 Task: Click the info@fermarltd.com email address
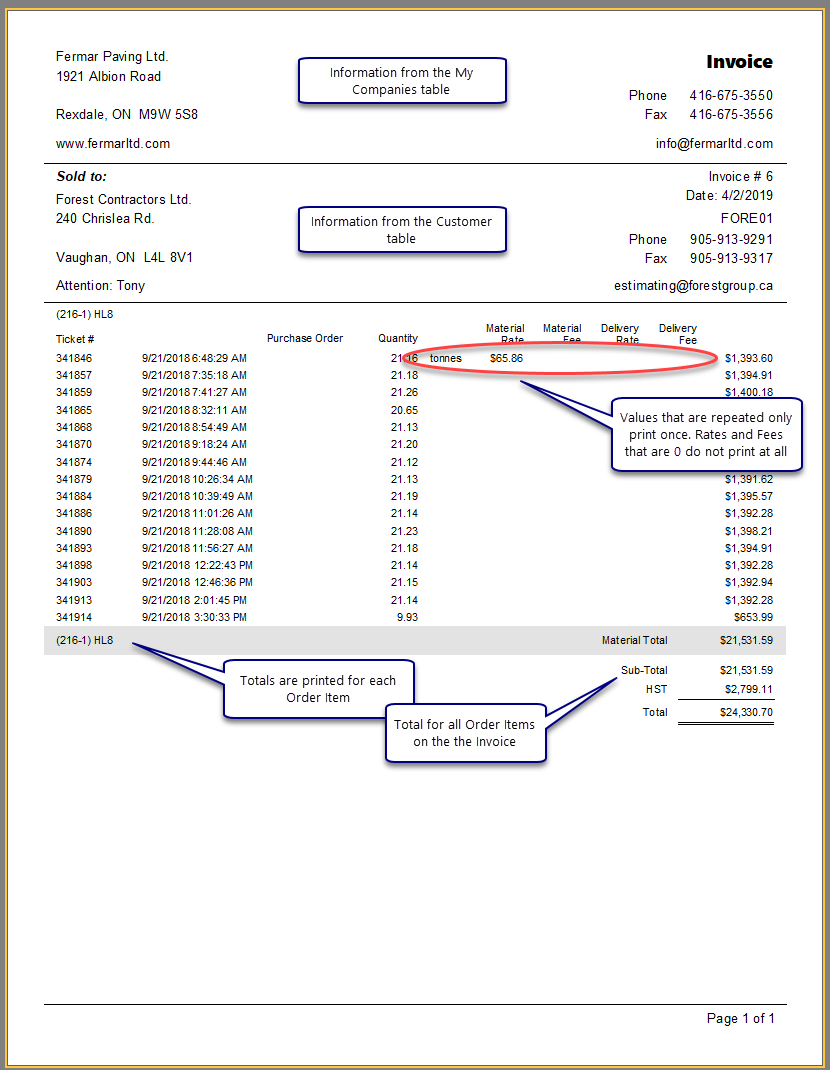(x=714, y=143)
